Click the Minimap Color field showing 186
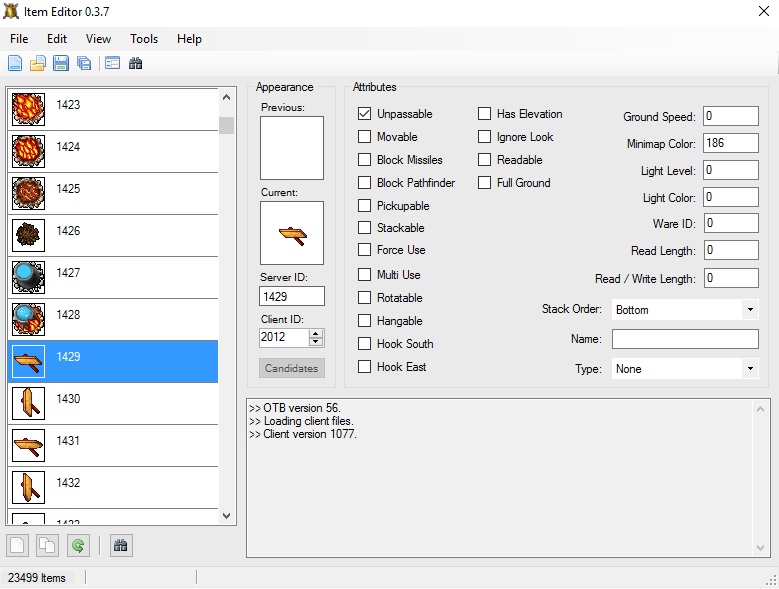Screen dimensions: 779x589 (730, 143)
